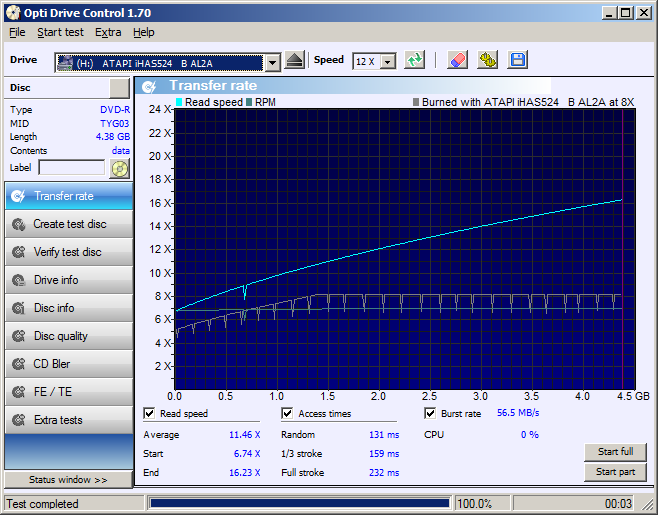Click the Burst rate 56.5 MB/s value
The width and height of the screenshot is (658, 515).
tap(518, 413)
